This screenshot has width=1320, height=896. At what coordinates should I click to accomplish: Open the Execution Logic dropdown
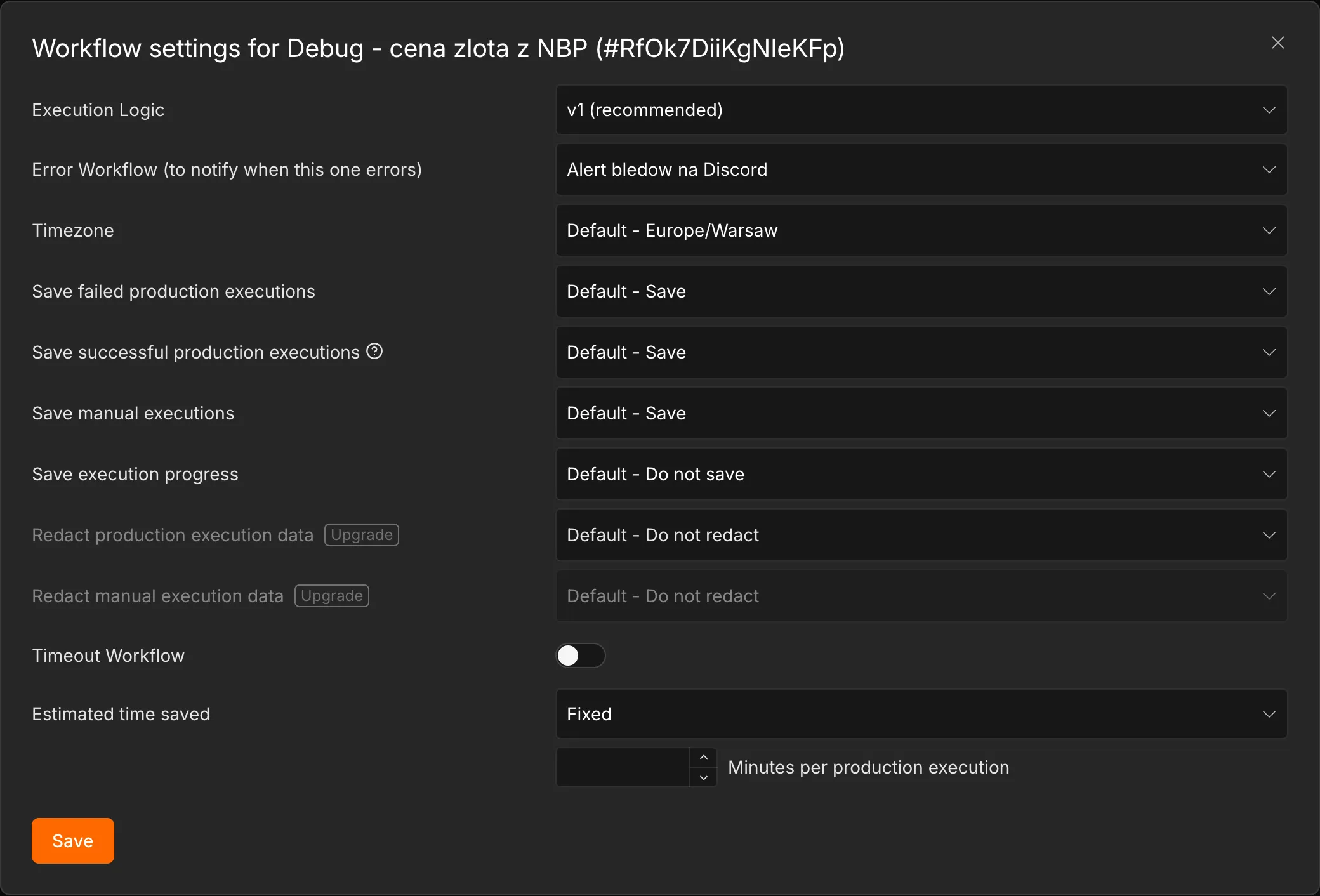point(921,110)
